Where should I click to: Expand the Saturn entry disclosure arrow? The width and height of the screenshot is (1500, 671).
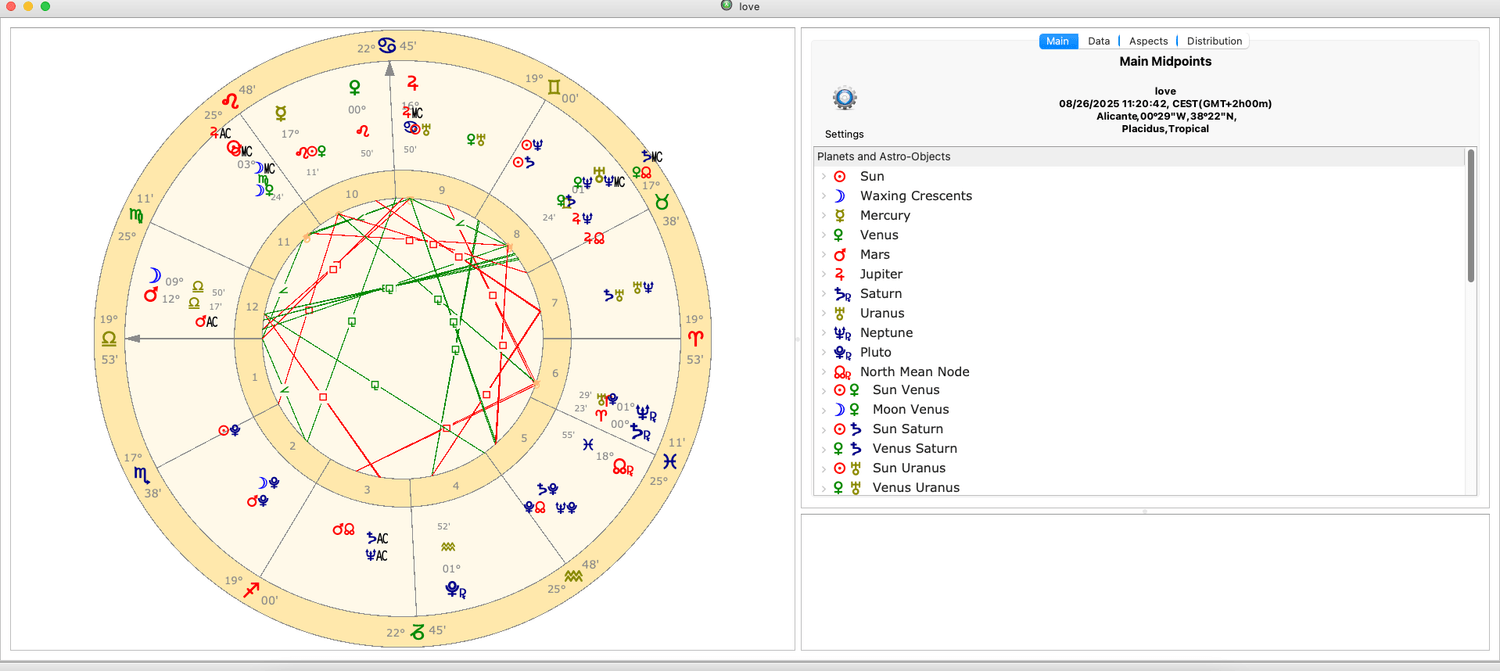[823, 294]
